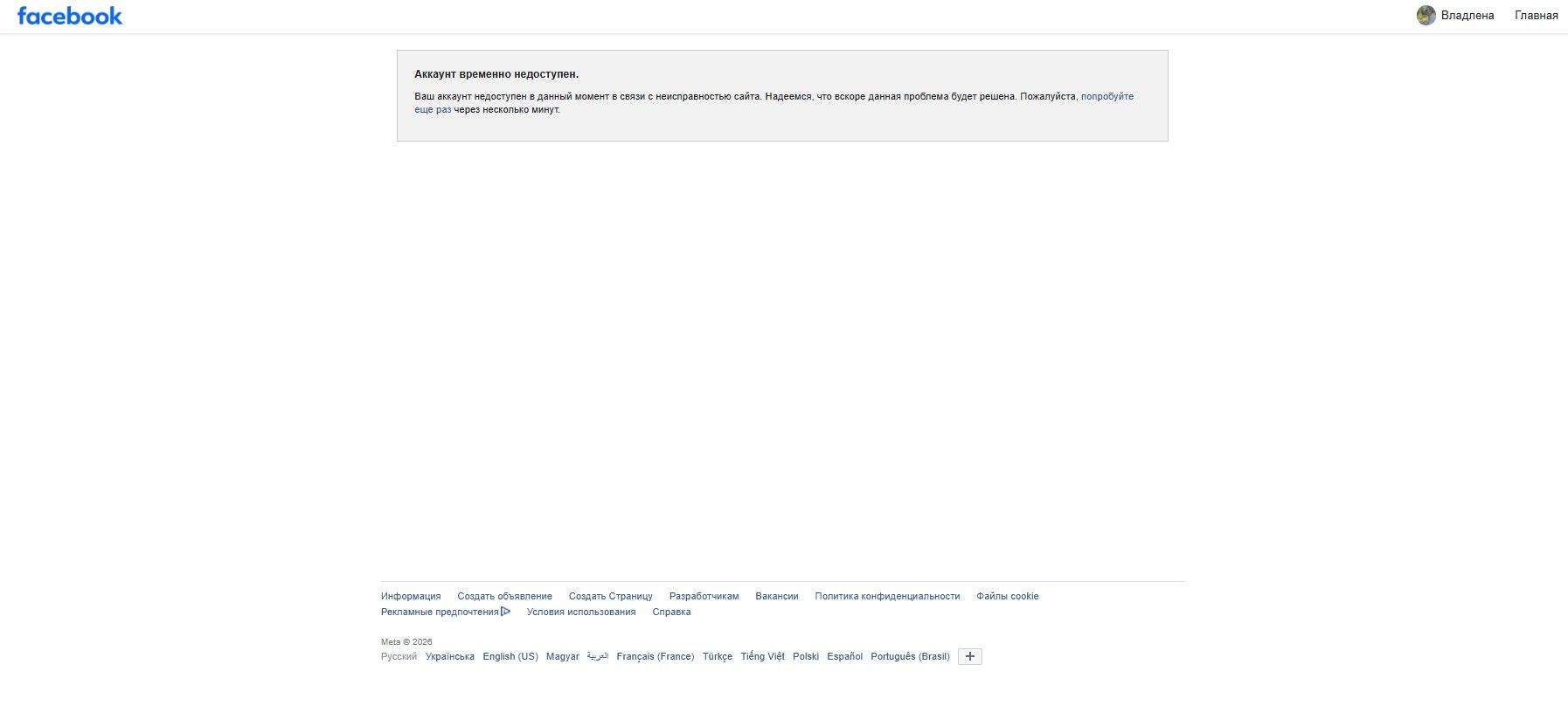Switch language to Magyar

pyautogui.click(x=563, y=656)
